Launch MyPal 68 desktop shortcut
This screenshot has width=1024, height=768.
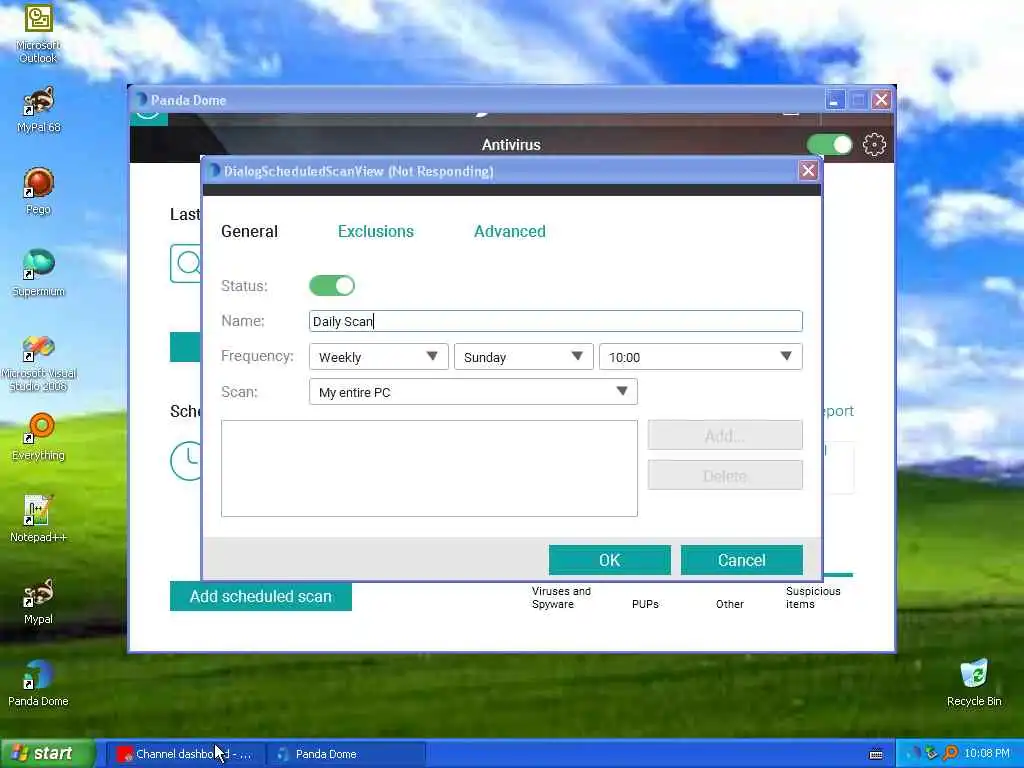point(38,110)
